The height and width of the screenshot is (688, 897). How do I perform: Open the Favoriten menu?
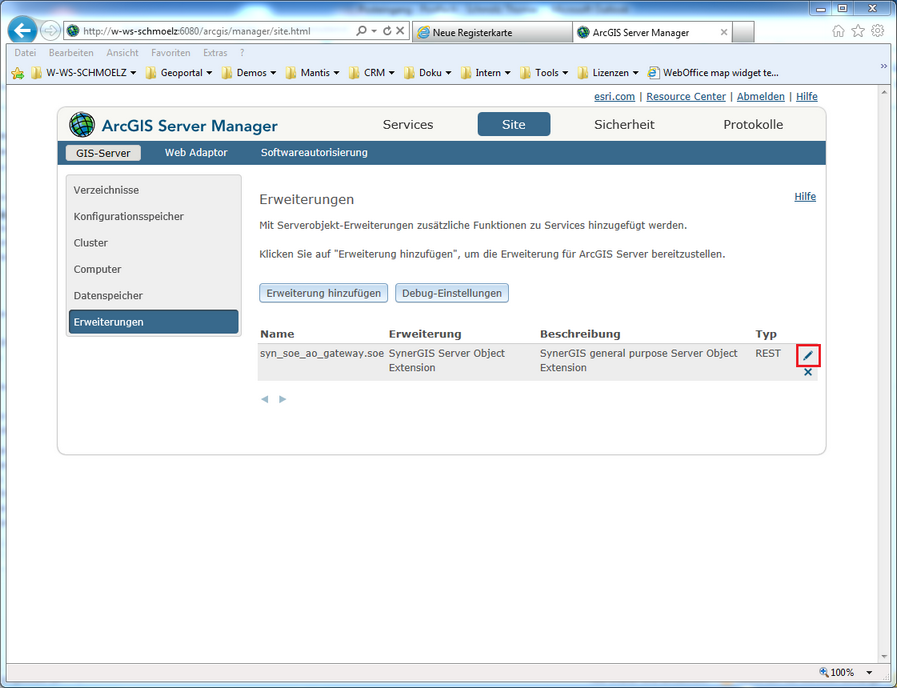(170, 53)
